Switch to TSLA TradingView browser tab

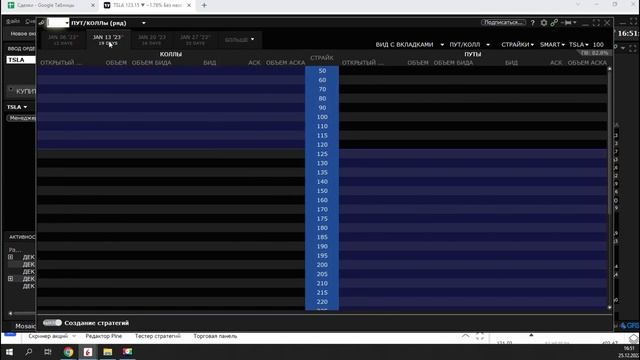(x=147, y=5)
